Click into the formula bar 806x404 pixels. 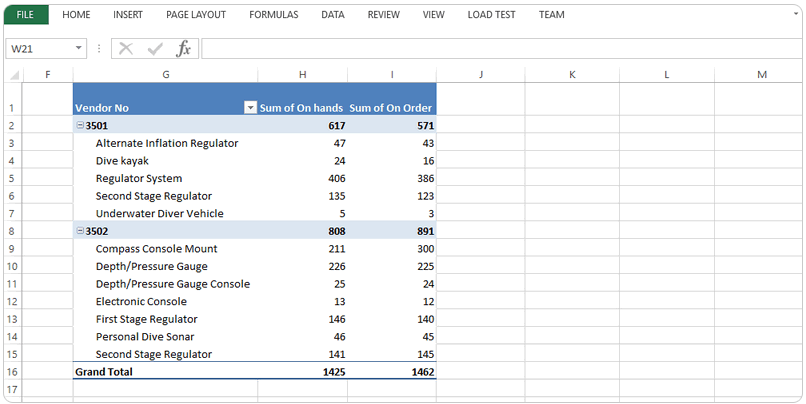click(501, 49)
